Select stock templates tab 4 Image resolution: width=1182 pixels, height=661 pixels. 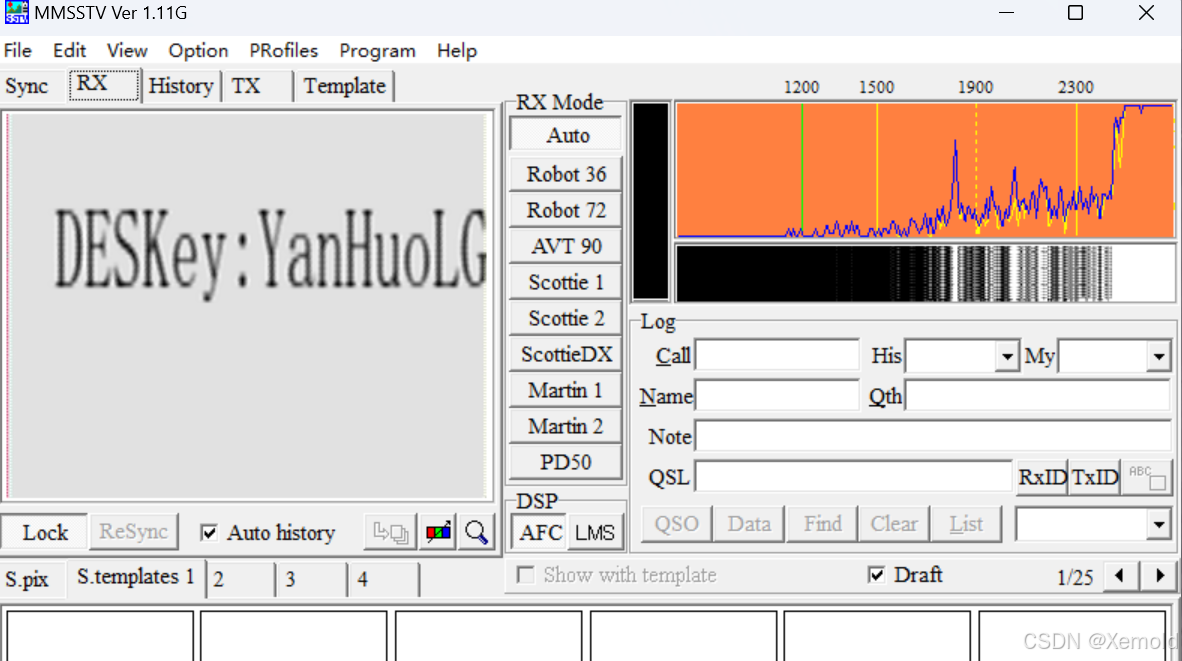tap(383, 580)
